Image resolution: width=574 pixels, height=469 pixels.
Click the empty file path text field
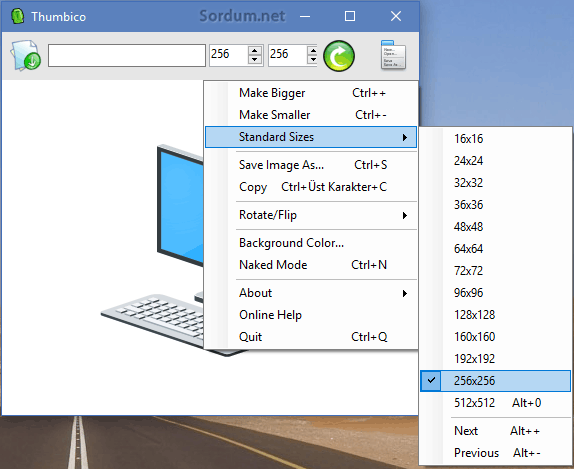127,56
